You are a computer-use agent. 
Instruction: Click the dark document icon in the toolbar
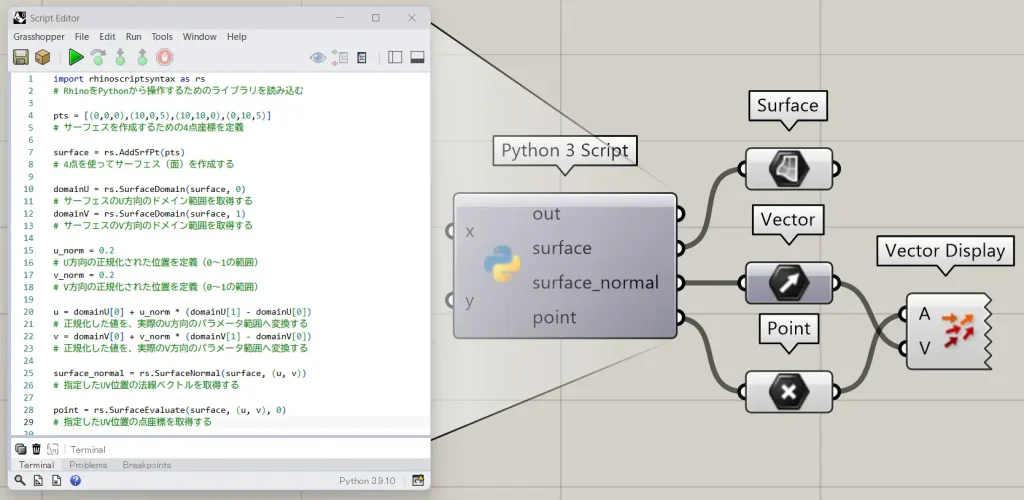[x=362, y=57]
